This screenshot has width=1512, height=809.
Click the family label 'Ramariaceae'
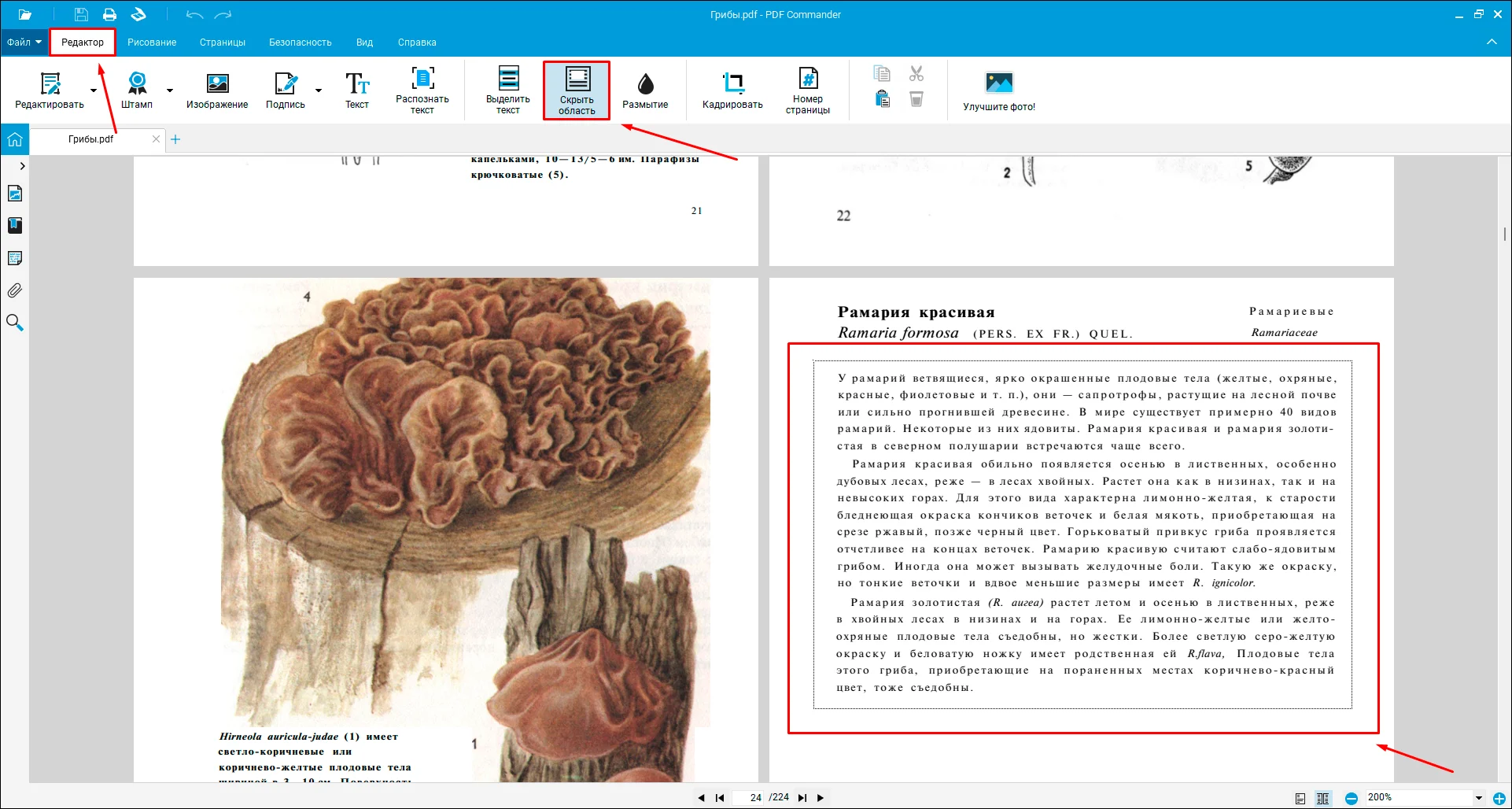tap(1285, 333)
